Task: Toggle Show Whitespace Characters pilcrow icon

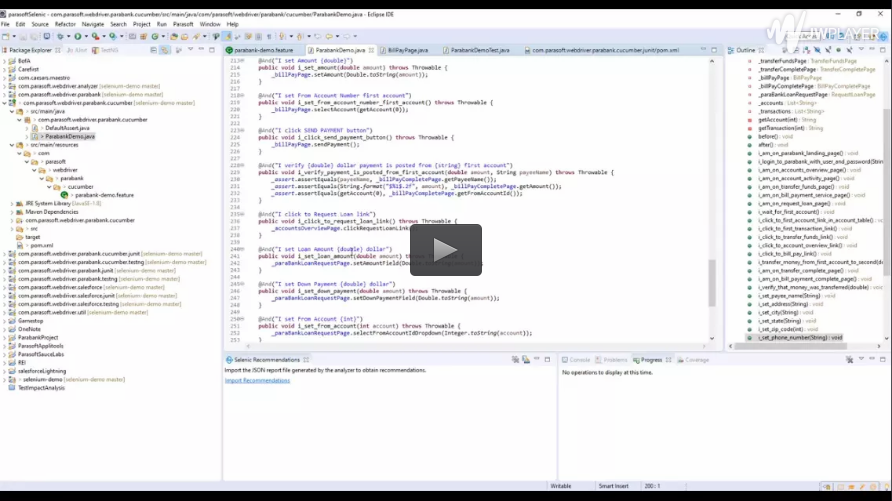Action: tap(269, 36)
